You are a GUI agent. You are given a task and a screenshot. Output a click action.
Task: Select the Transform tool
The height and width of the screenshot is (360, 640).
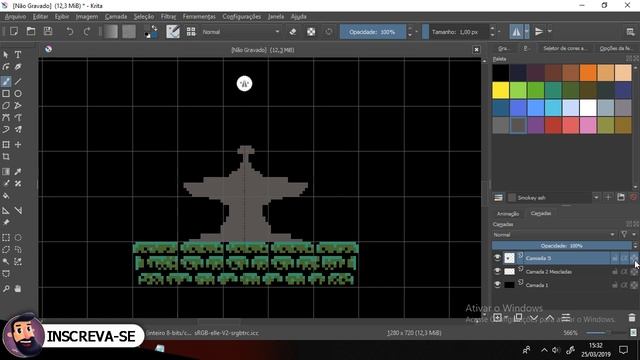coord(6,144)
